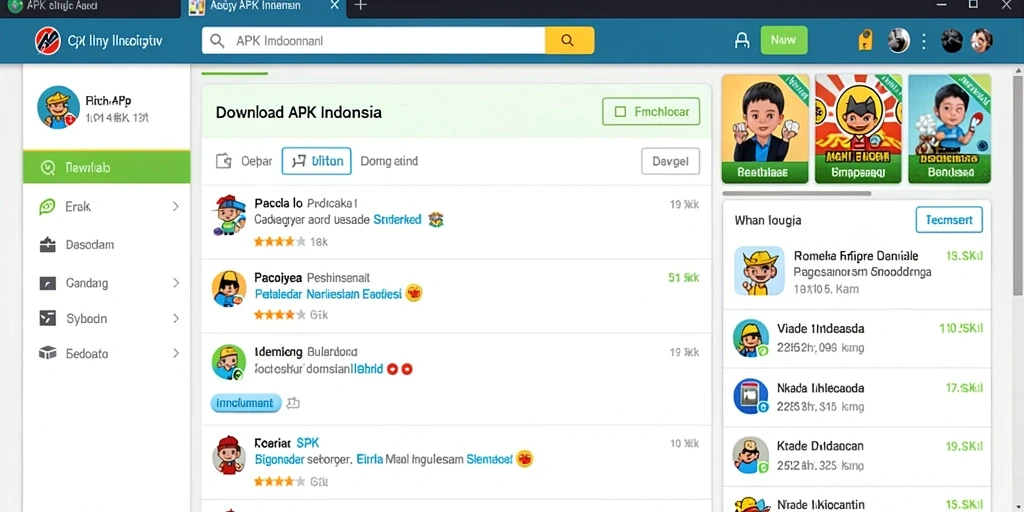This screenshot has height=512, width=1024.
Task: Click the Bigoneder link text
Action: click(280, 459)
